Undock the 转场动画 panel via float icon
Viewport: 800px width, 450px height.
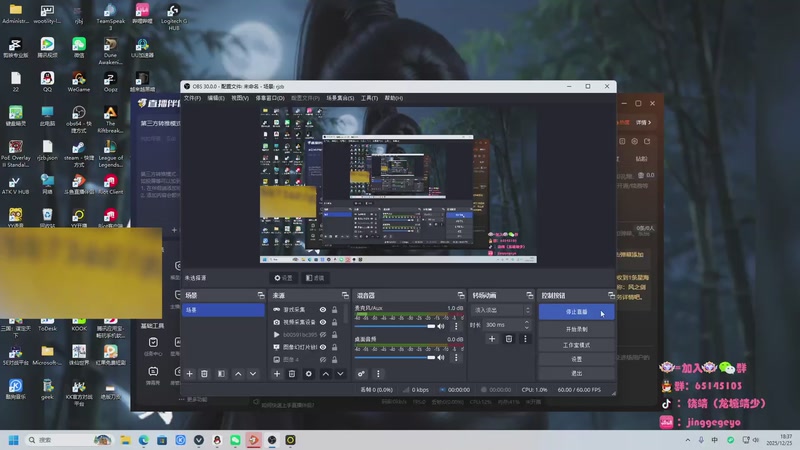coord(530,295)
